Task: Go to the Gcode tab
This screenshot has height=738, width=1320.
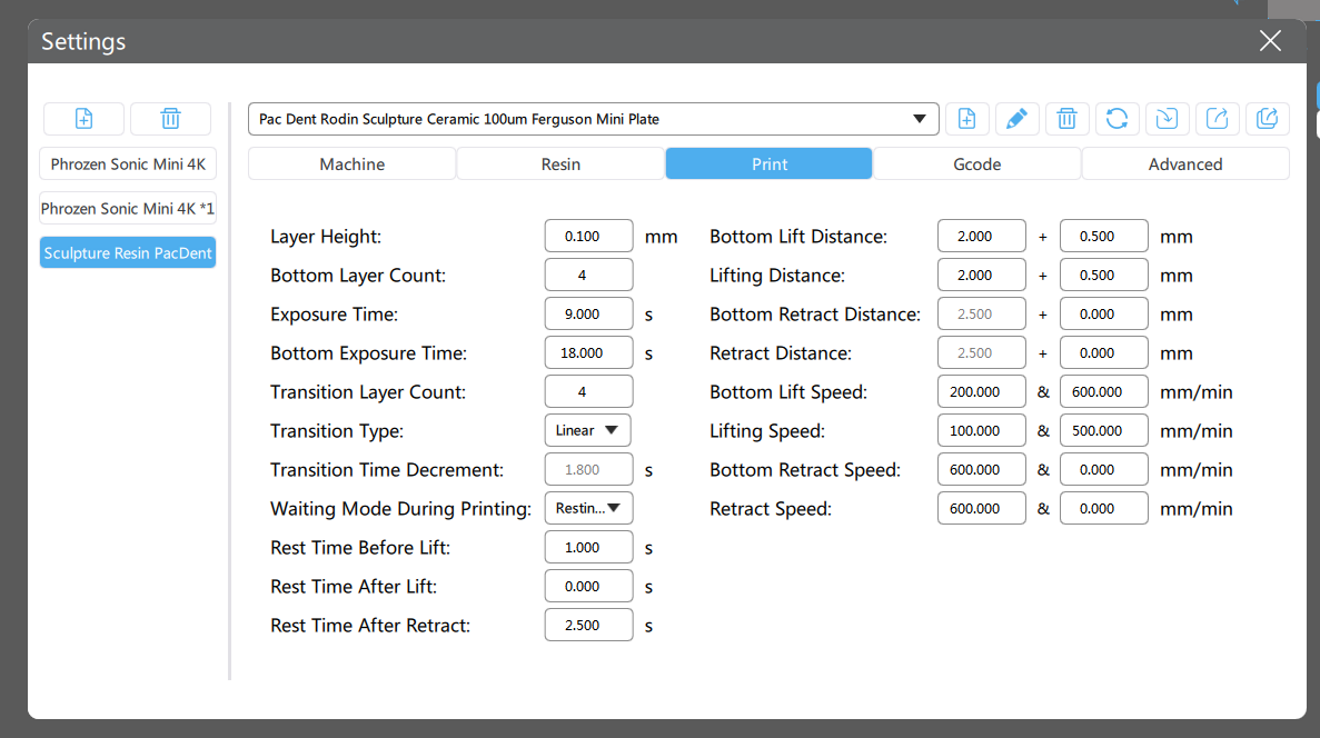Action: [977, 164]
